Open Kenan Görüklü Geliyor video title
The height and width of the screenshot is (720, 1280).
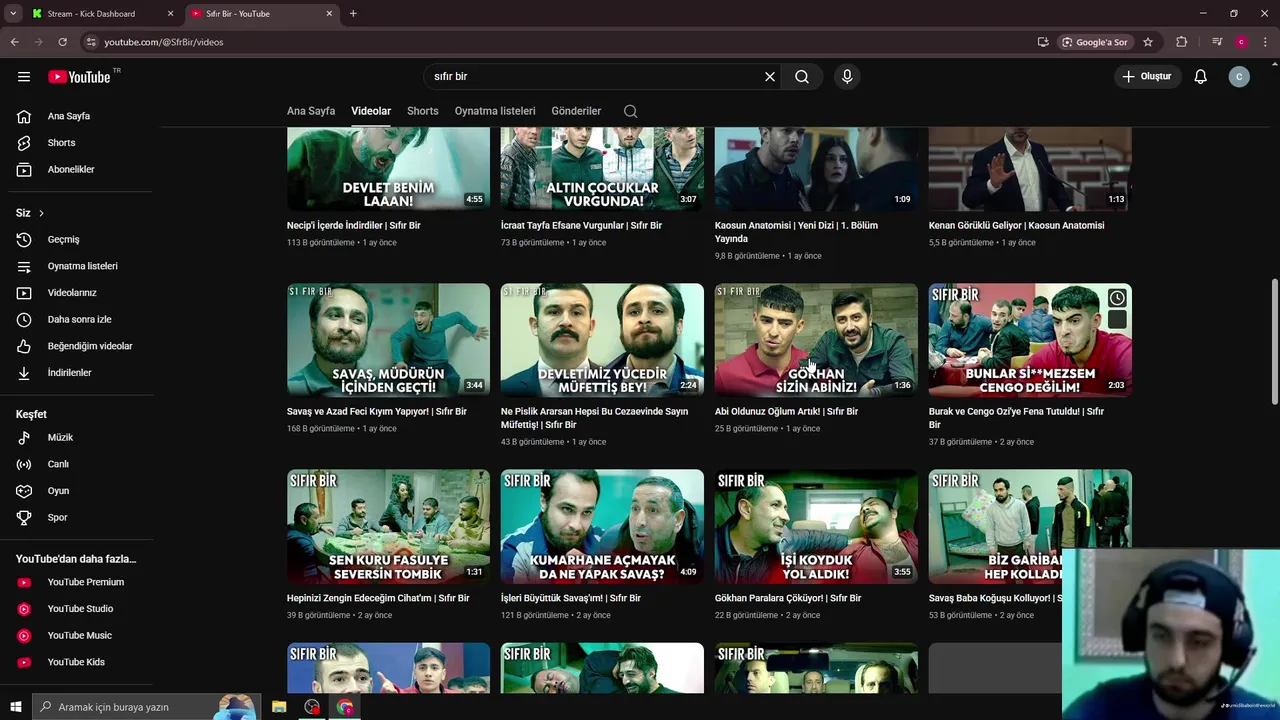click(x=1016, y=226)
